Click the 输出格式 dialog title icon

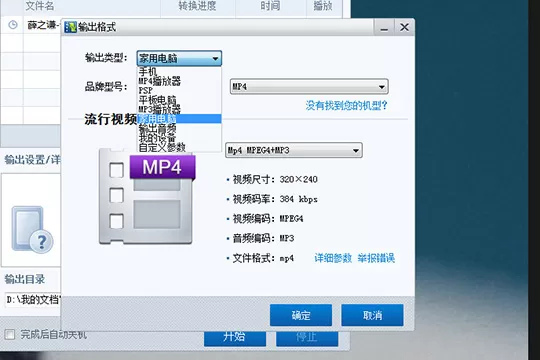[x=70, y=27]
